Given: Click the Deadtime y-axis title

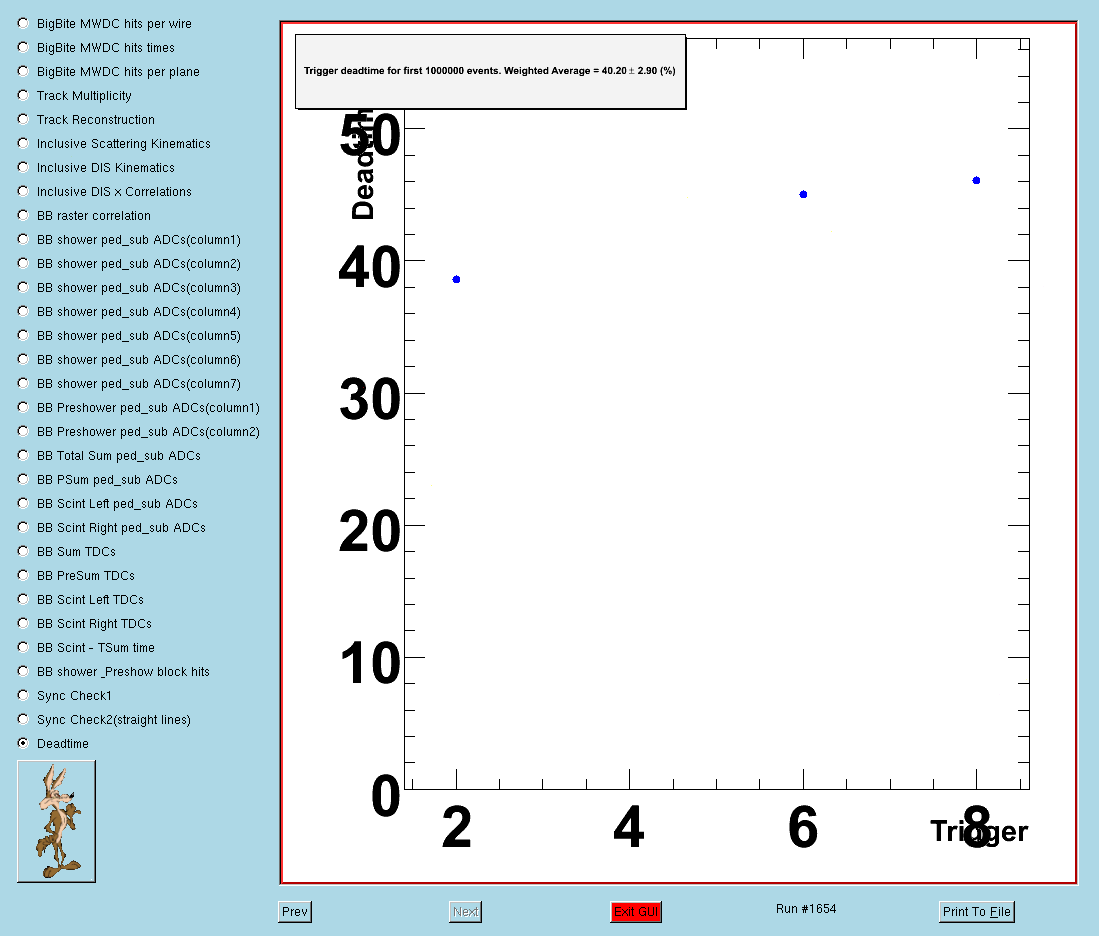Looking at the screenshot, I should [x=363, y=163].
